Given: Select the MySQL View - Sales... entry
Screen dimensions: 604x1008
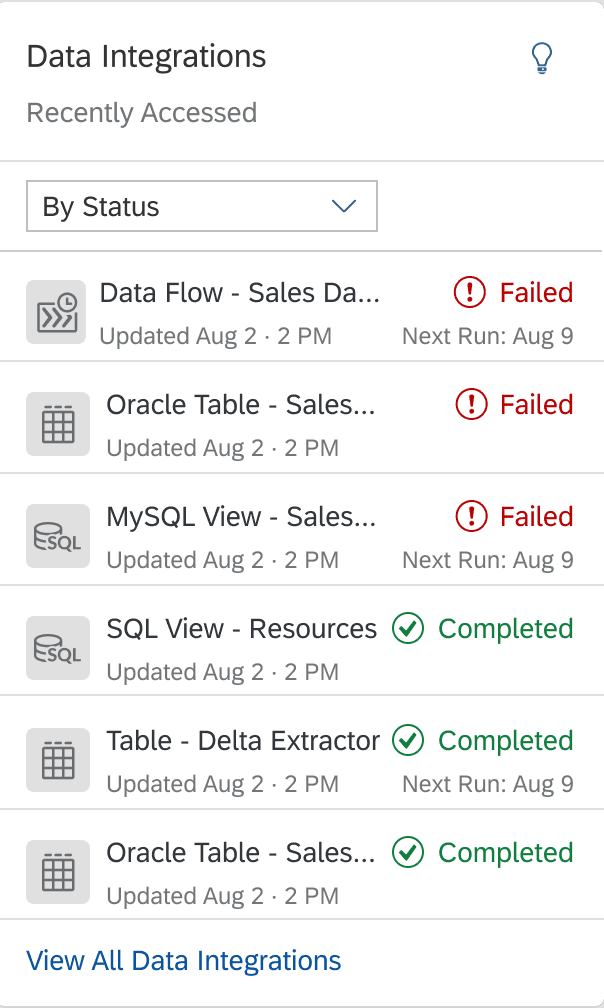Looking at the screenshot, I should (241, 517).
